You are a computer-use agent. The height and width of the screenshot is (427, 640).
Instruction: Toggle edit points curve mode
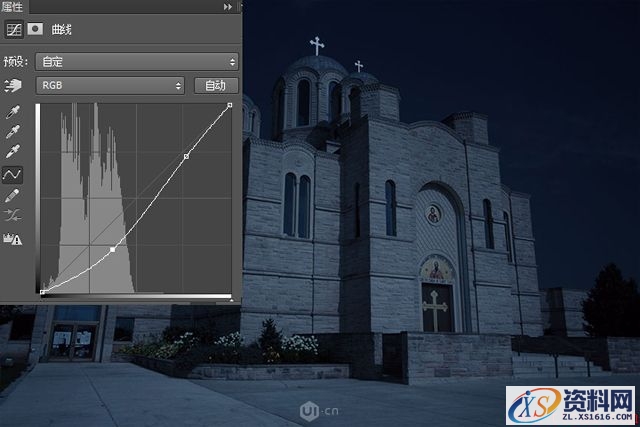(14, 174)
